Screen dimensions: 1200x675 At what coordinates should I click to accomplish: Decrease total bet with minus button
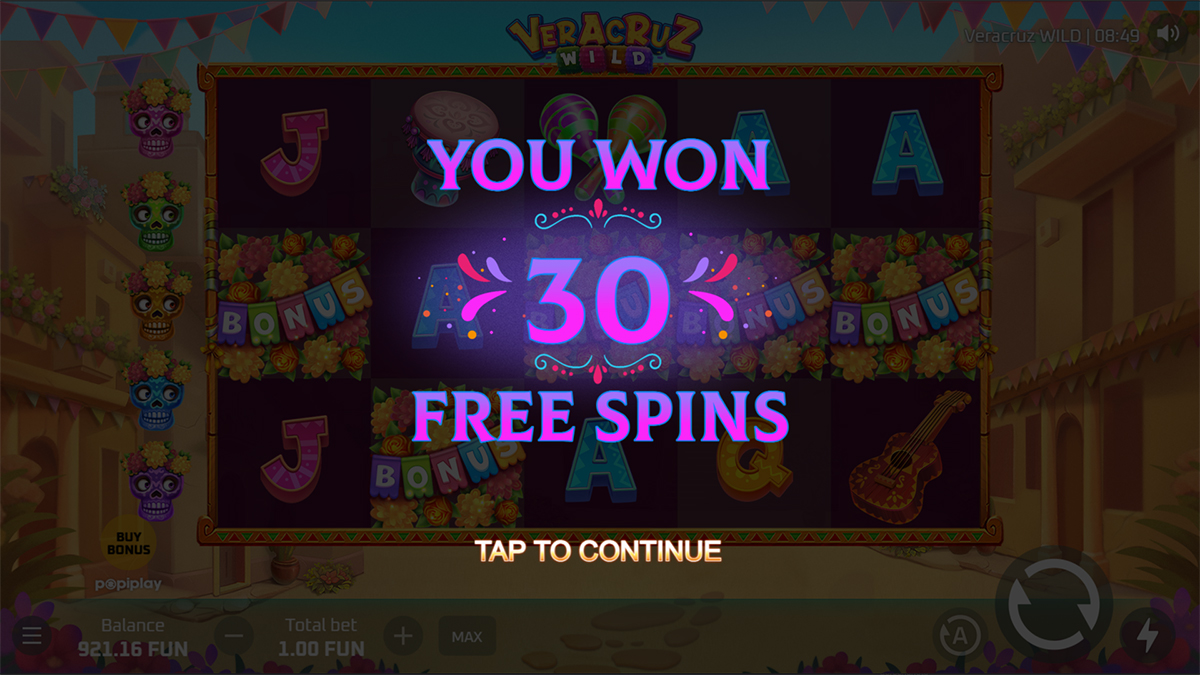234,636
